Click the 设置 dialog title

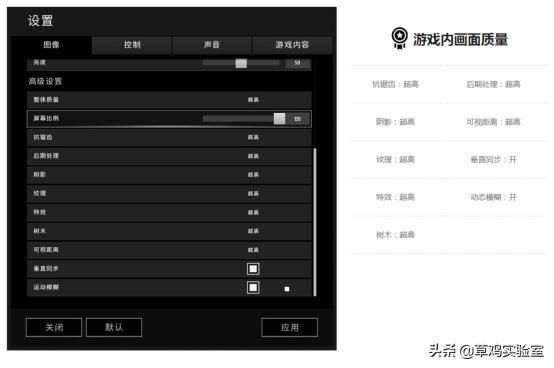[40, 20]
